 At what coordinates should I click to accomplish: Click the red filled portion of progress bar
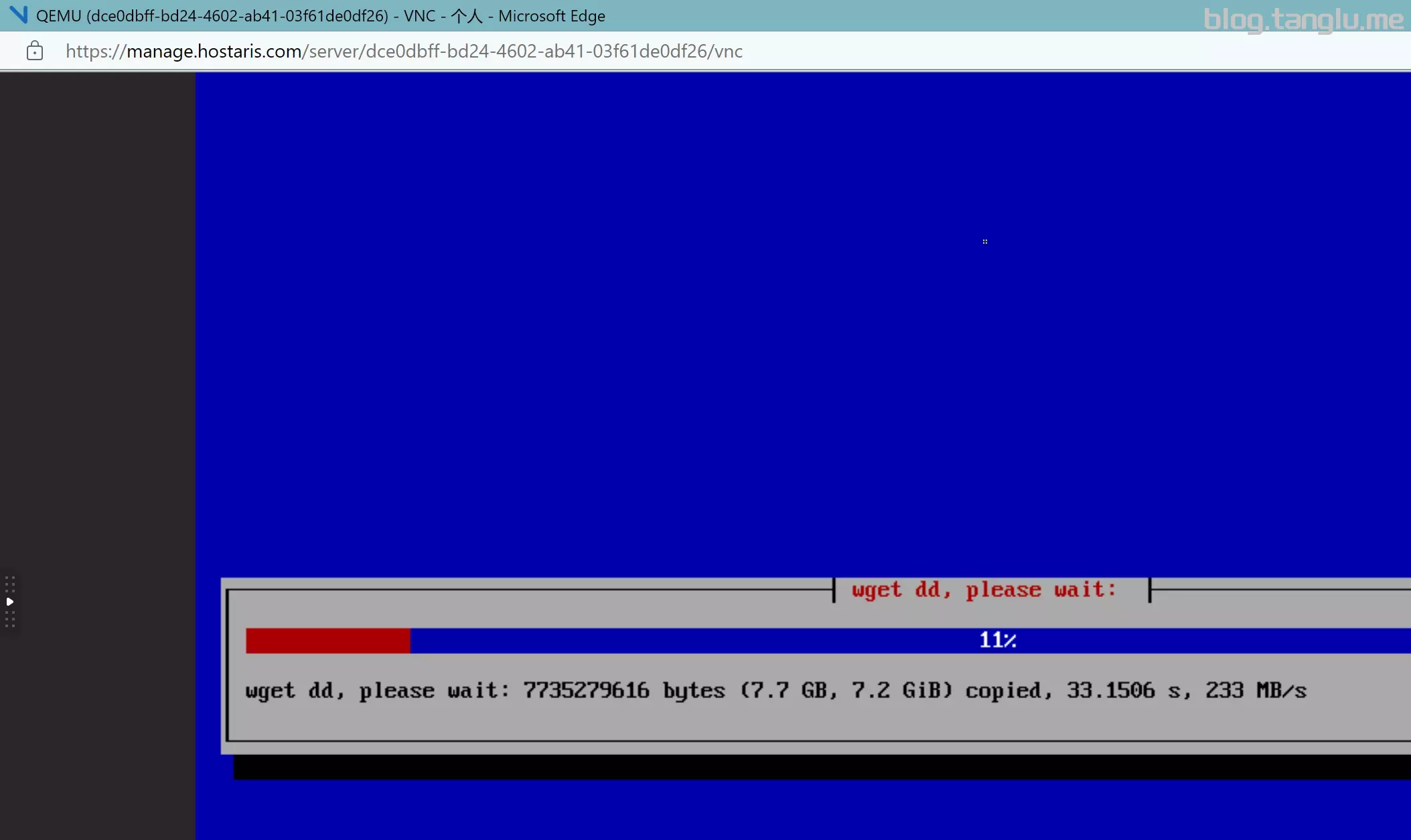(x=327, y=641)
